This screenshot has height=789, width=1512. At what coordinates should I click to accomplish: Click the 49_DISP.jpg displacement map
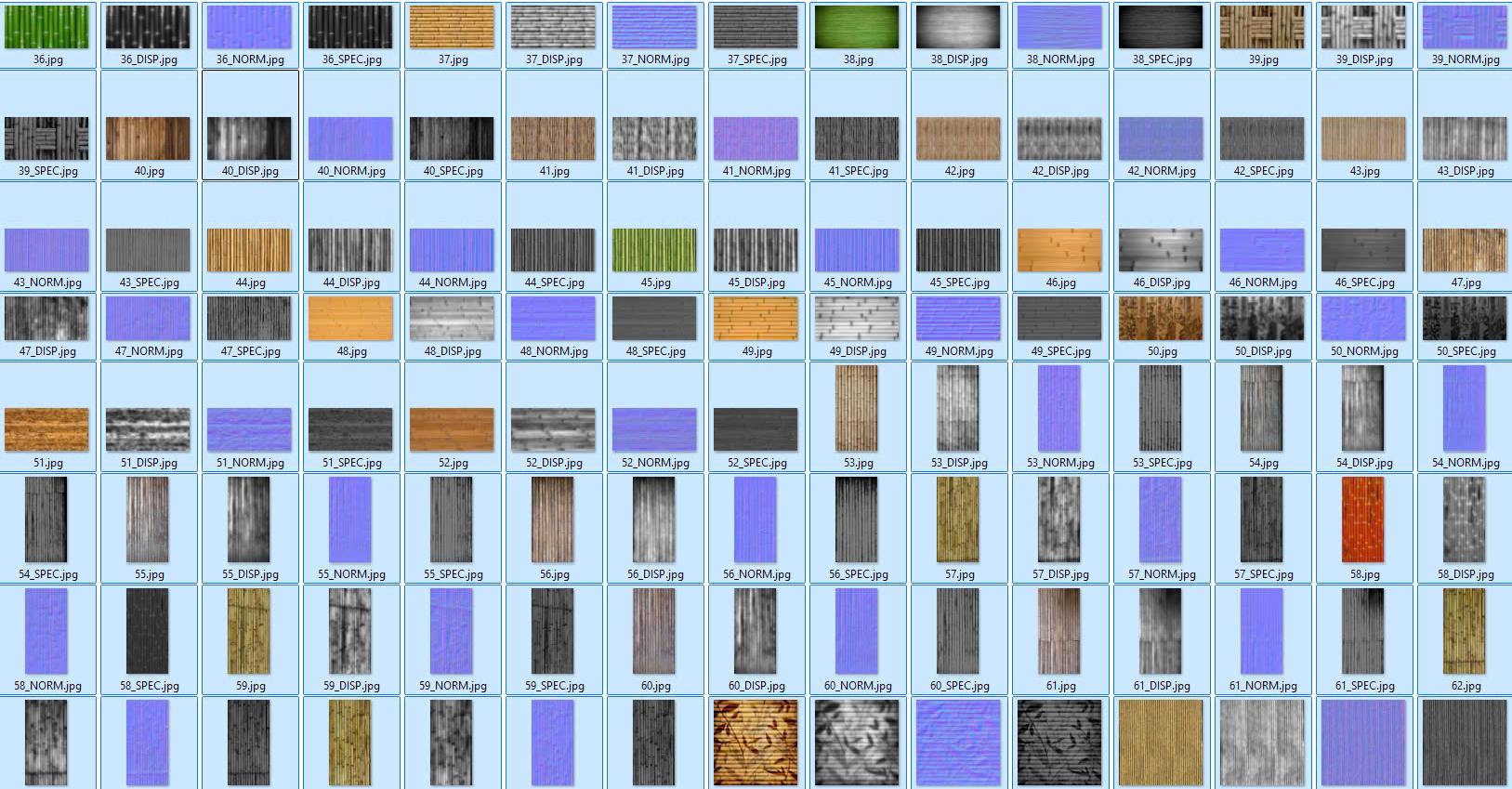click(x=857, y=319)
